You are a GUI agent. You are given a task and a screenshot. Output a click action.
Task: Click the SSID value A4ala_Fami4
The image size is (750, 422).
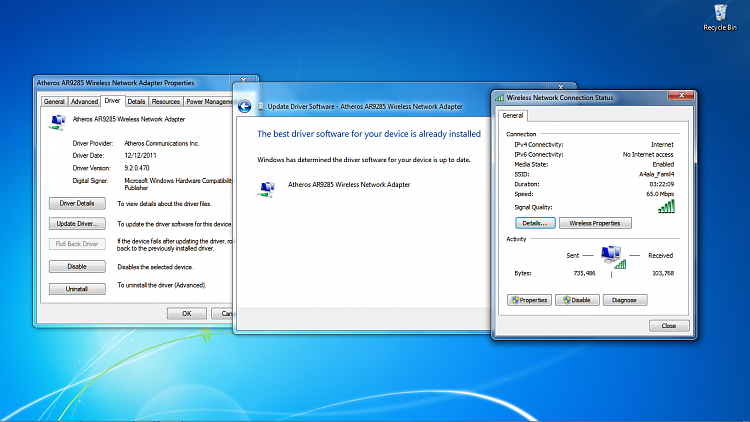point(656,174)
